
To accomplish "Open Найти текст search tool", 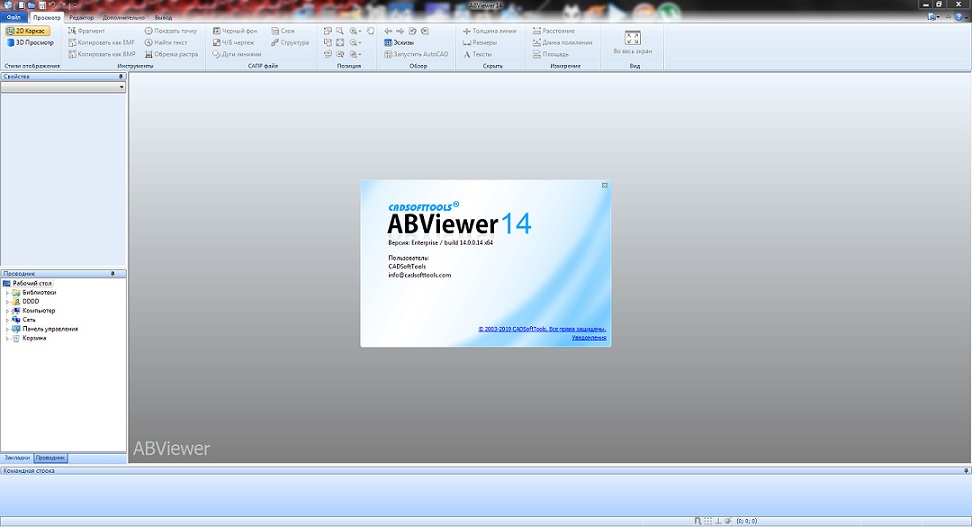I will pos(166,42).
